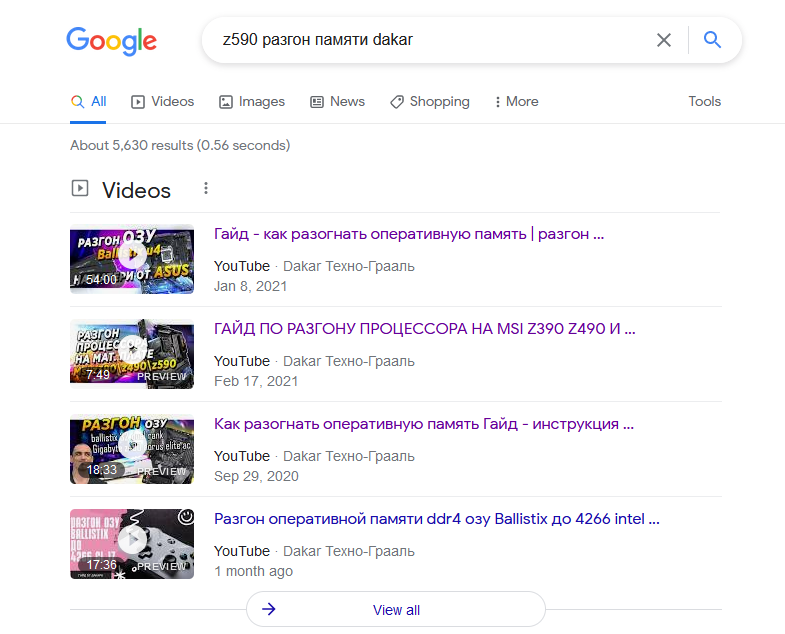Viewport: 785px width, 634px height.
Task: Switch to the Videos search tab
Action: click(x=162, y=102)
